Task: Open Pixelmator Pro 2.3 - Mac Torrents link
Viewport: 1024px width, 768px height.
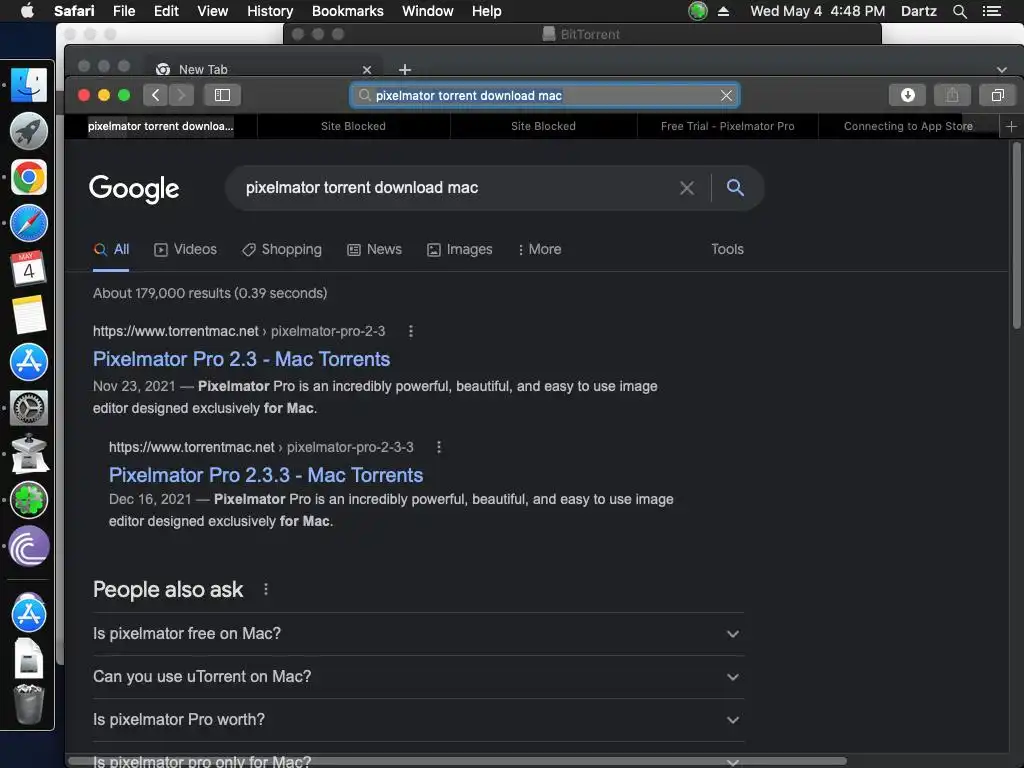Action: 242,359
